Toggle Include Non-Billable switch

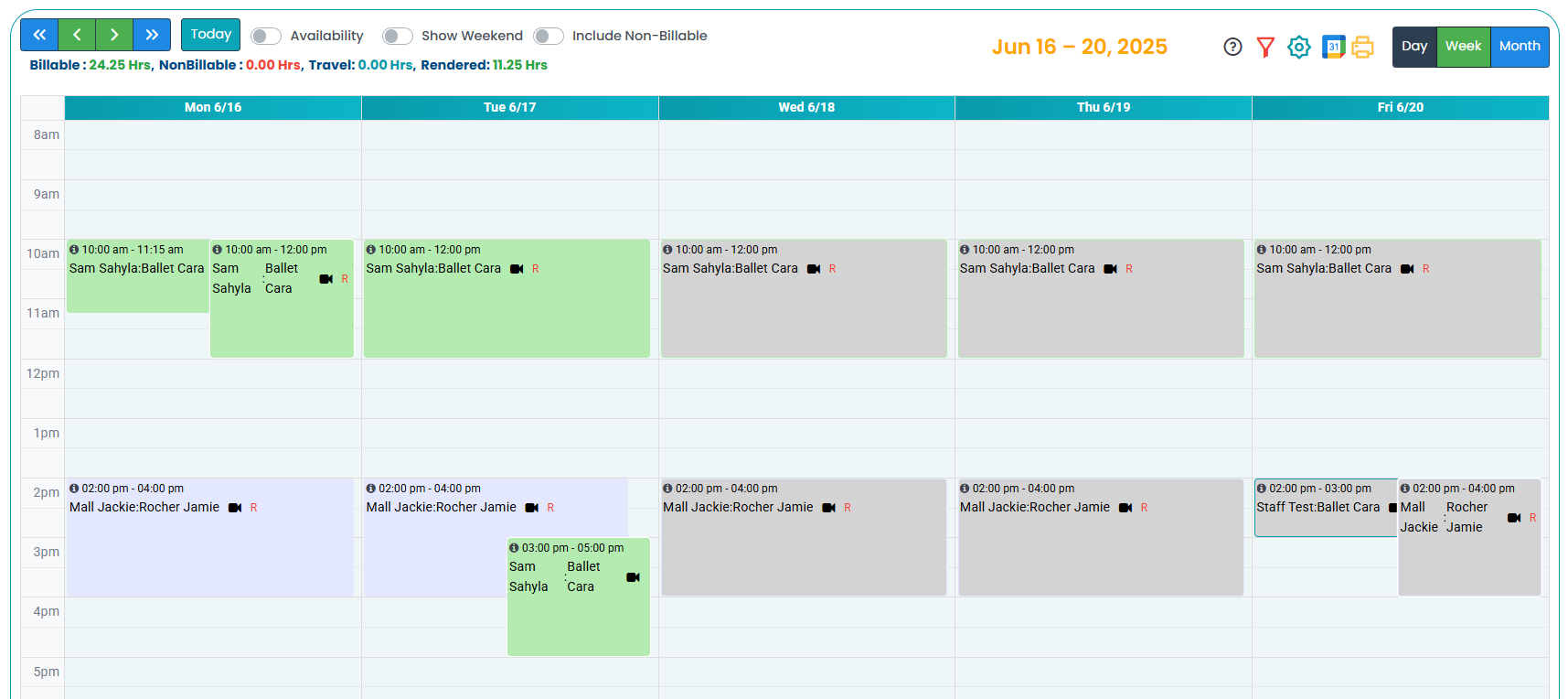click(548, 36)
